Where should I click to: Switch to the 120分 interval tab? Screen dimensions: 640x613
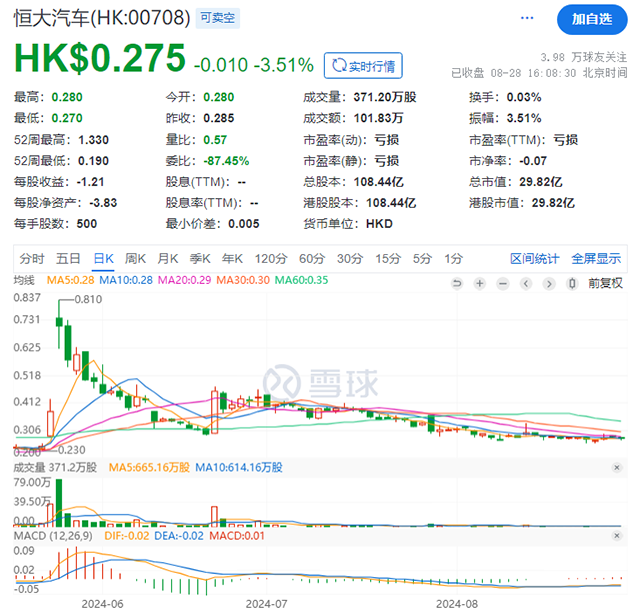coord(271,259)
